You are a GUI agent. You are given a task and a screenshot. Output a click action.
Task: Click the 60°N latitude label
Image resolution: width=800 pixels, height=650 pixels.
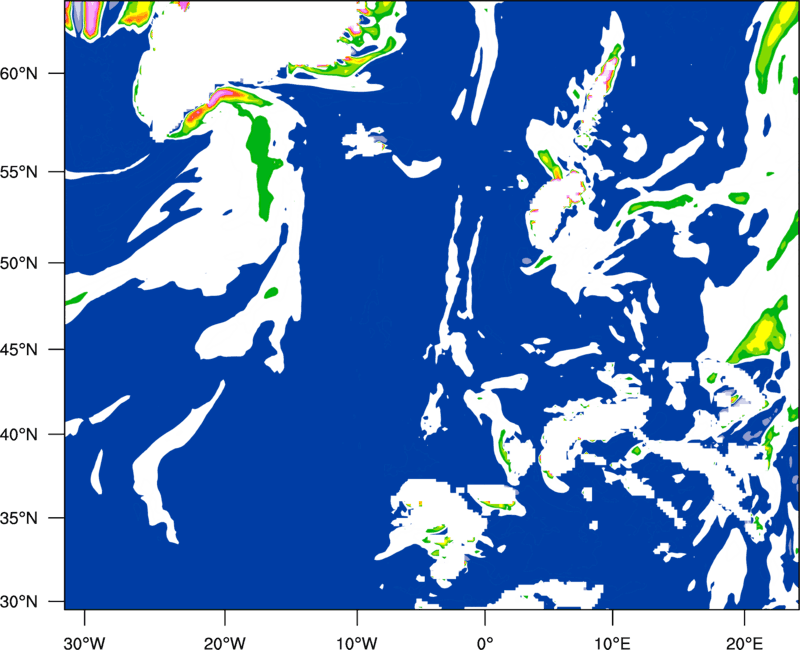tap(19, 74)
